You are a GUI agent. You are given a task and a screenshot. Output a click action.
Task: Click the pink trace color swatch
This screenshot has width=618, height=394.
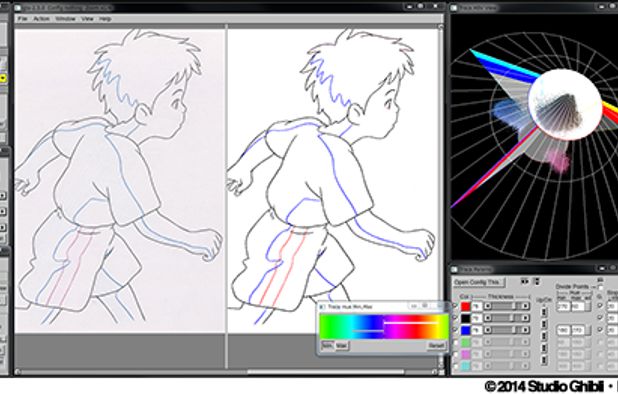[x=465, y=354]
